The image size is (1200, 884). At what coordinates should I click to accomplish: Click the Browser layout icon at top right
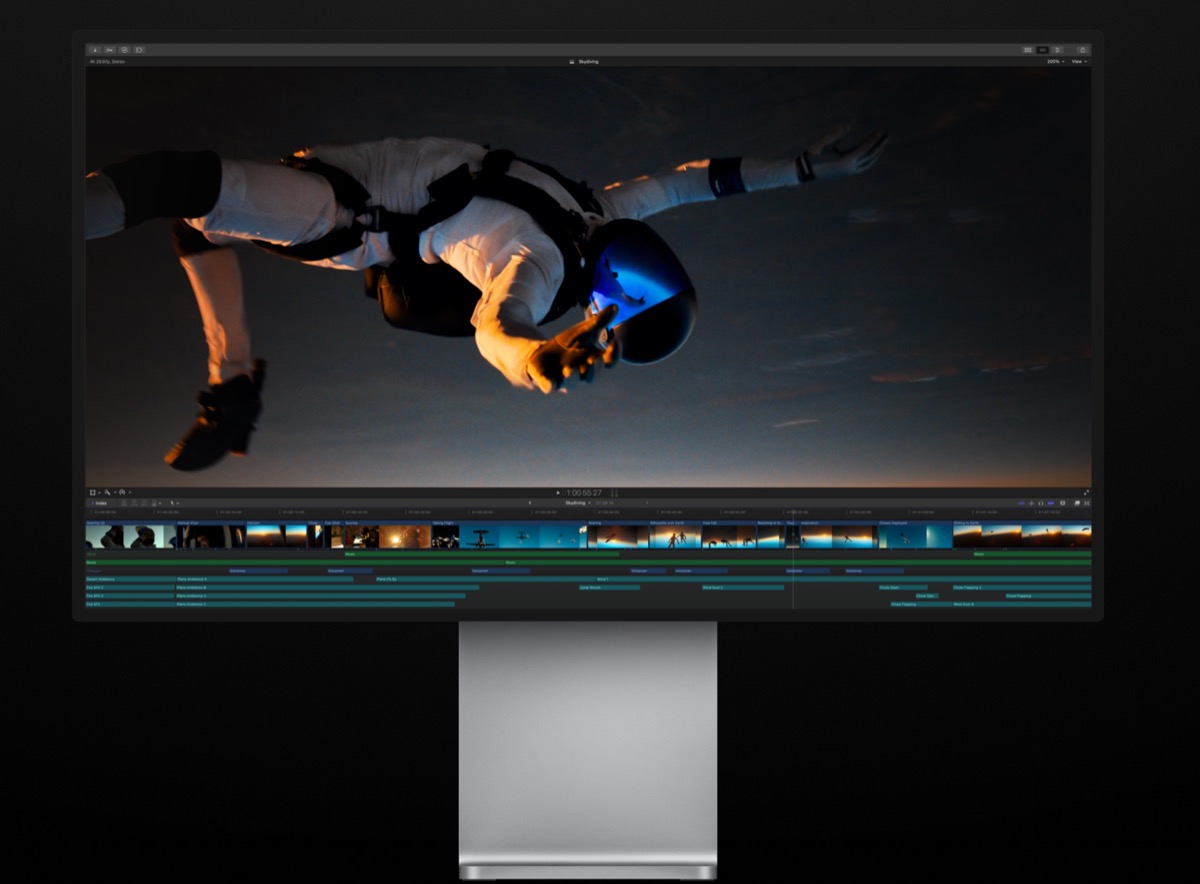1027,49
